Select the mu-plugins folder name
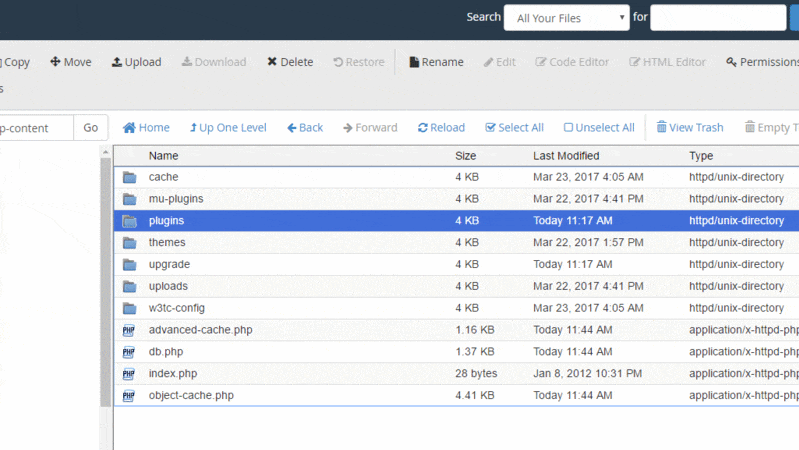The height and width of the screenshot is (450, 799). coord(176,199)
